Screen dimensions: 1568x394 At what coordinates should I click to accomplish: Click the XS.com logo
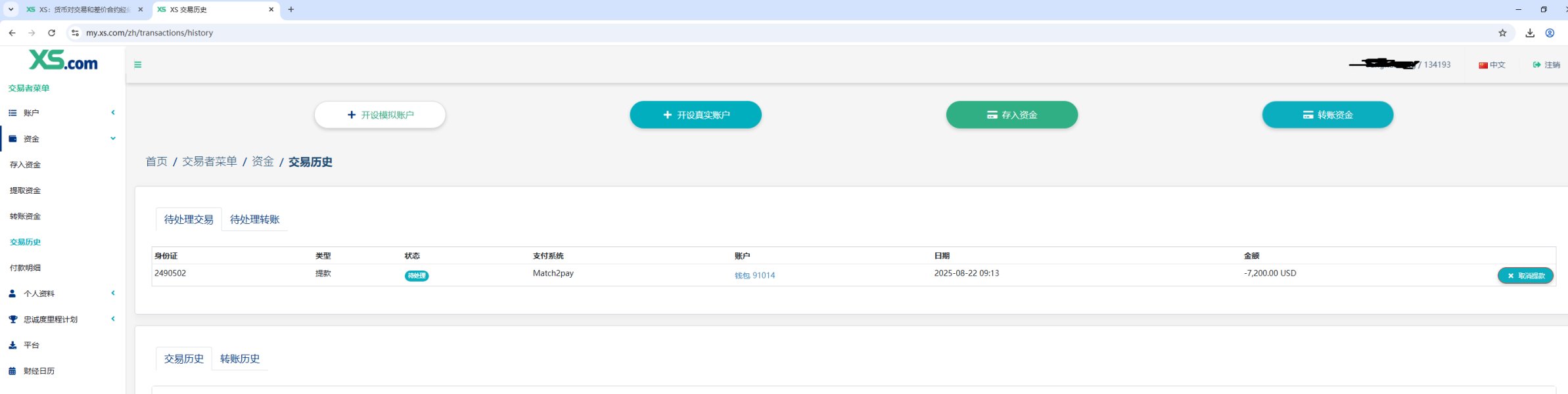pos(63,60)
